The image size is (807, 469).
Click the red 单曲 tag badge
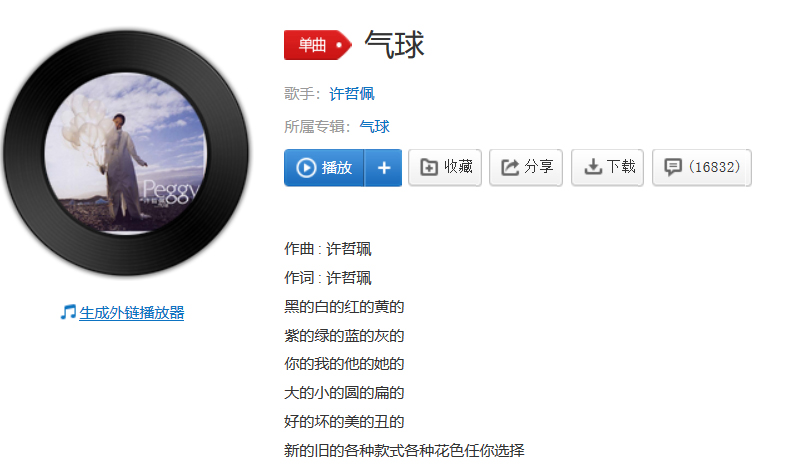pyautogui.click(x=318, y=45)
